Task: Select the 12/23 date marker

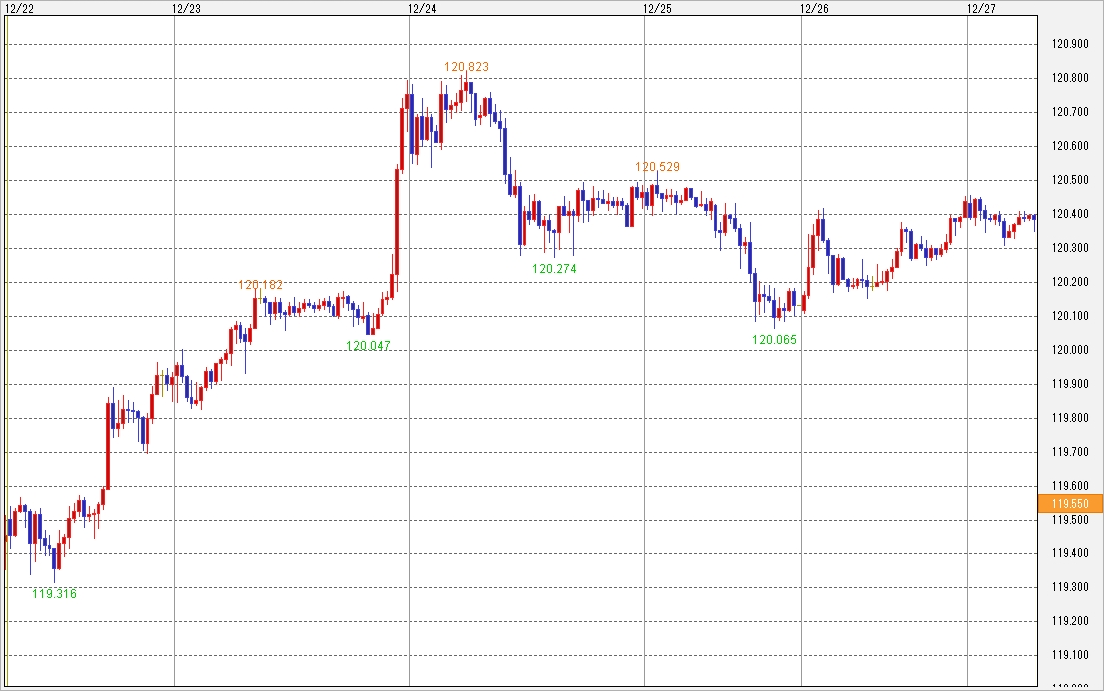Action: click(x=186, y=8)
